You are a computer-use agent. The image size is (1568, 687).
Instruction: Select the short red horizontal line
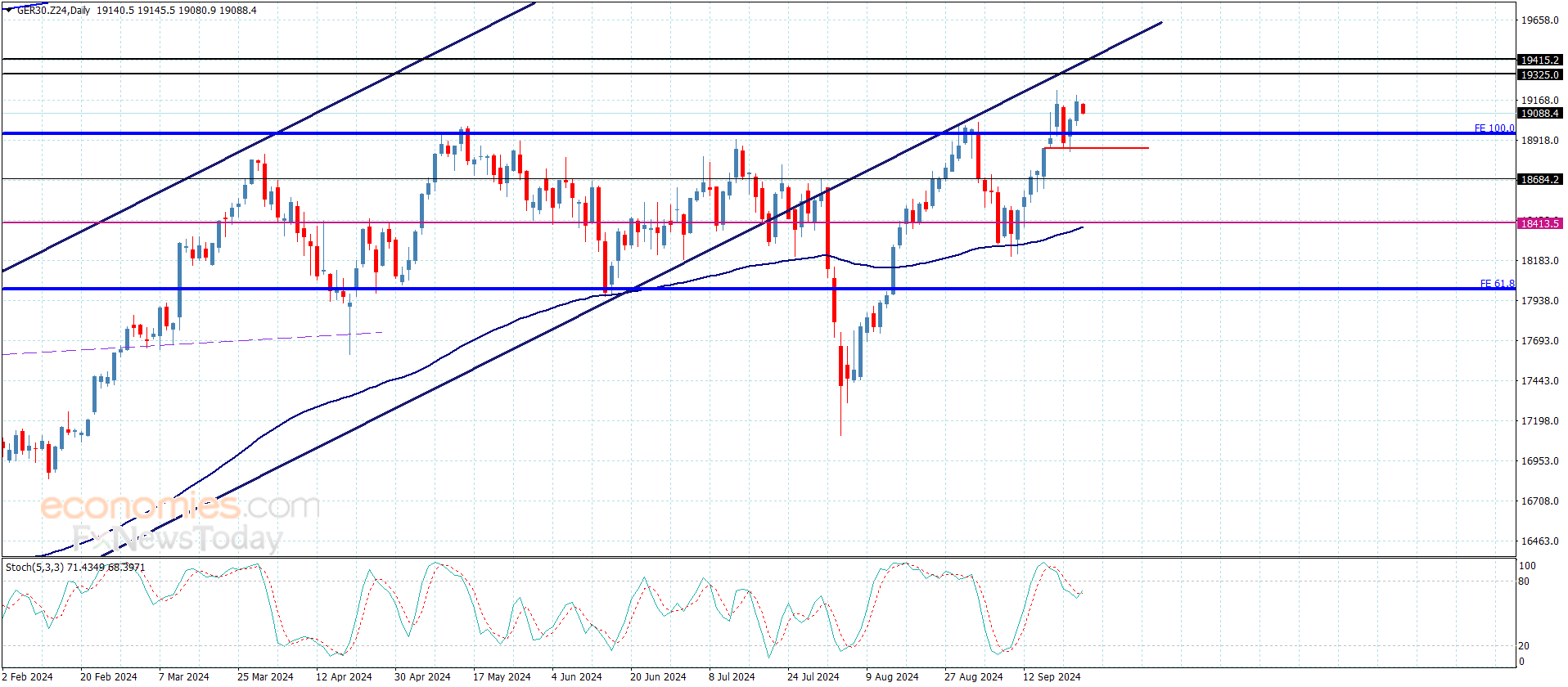[x=1097, y=148]
